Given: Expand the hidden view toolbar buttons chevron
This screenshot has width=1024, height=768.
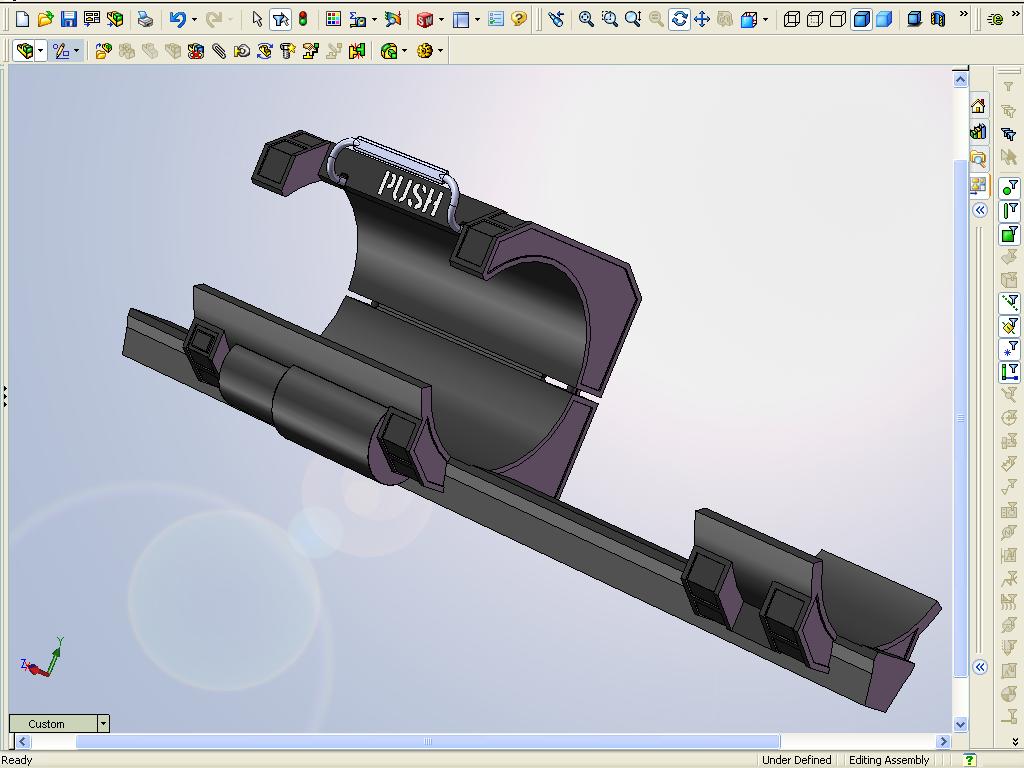Looking at the screenshot, I should coord(963,15).
